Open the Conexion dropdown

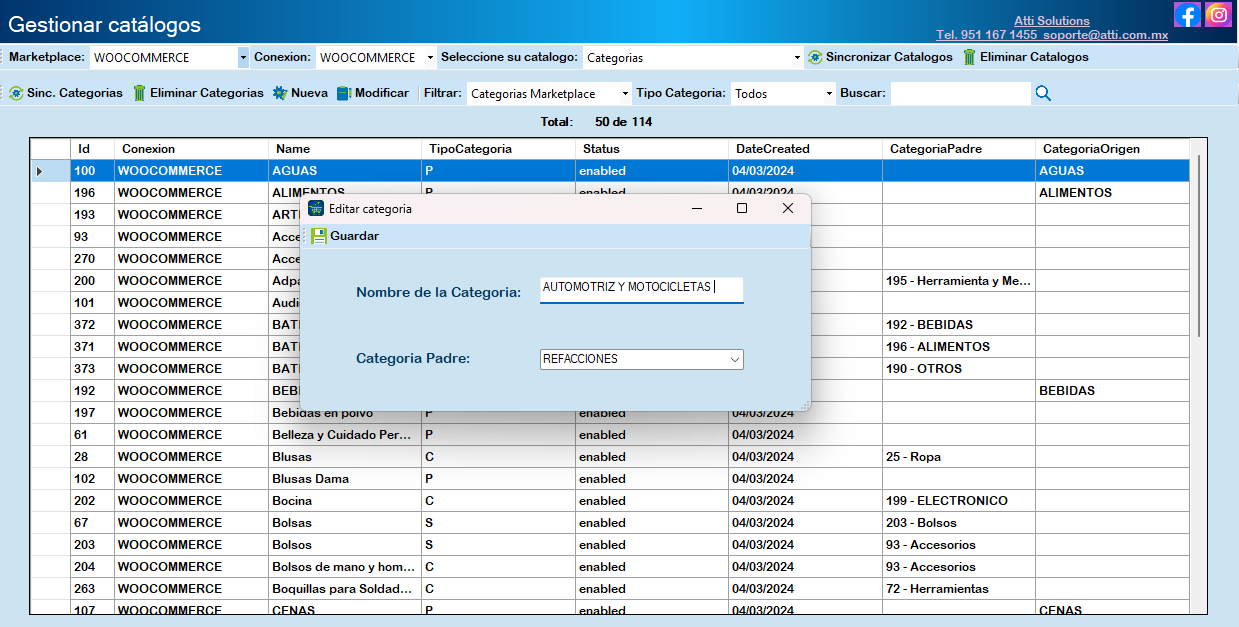click(x=430, y=58)
